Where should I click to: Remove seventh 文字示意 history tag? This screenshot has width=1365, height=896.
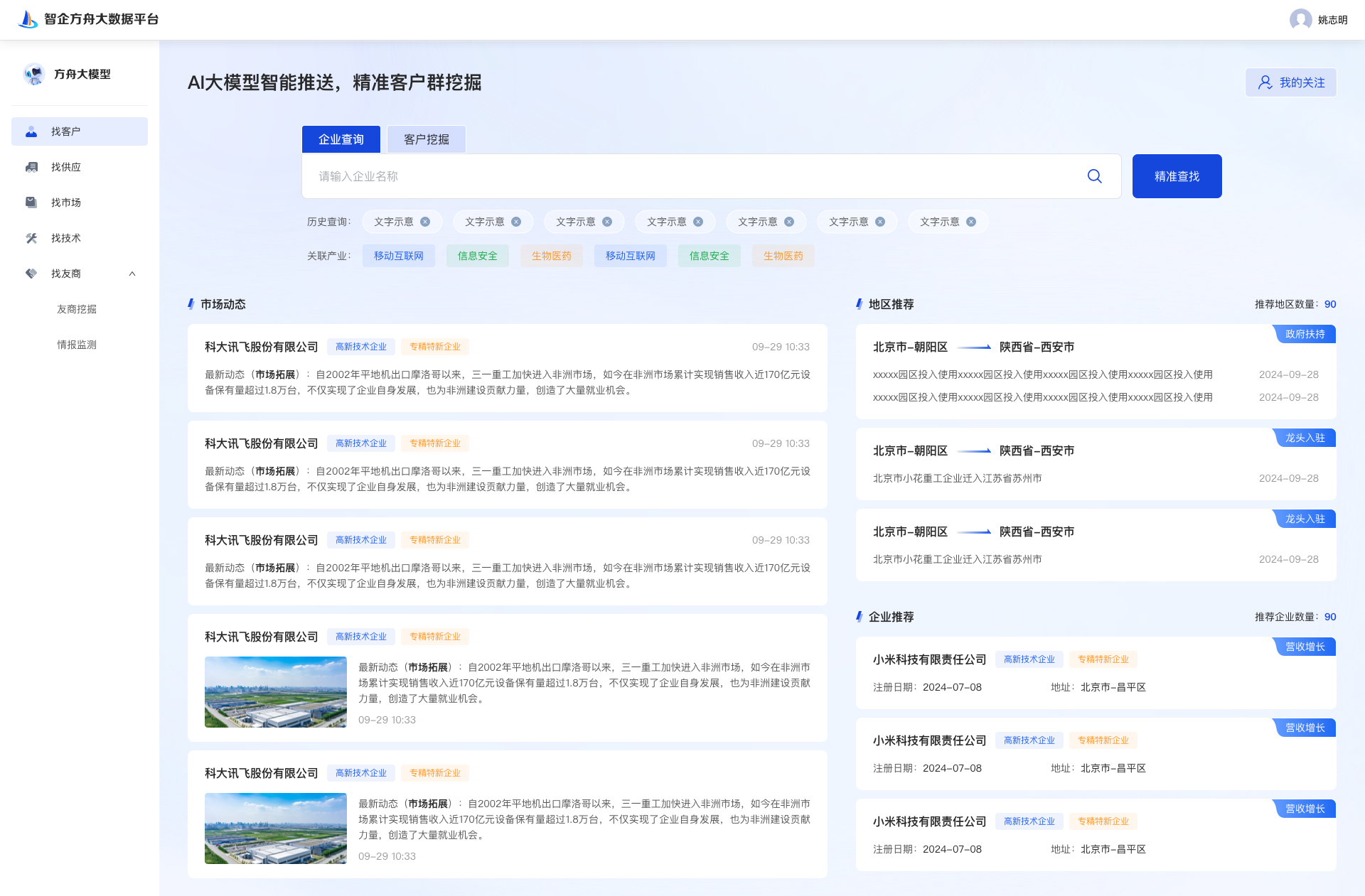[971, 222]
